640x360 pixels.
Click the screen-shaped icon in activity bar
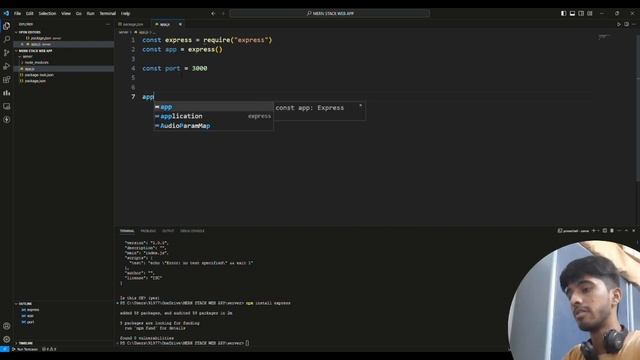click(7, 106)
